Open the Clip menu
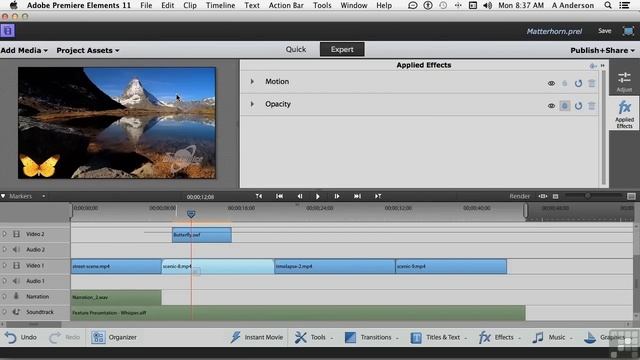640x360 pixels. coord(190,5)
